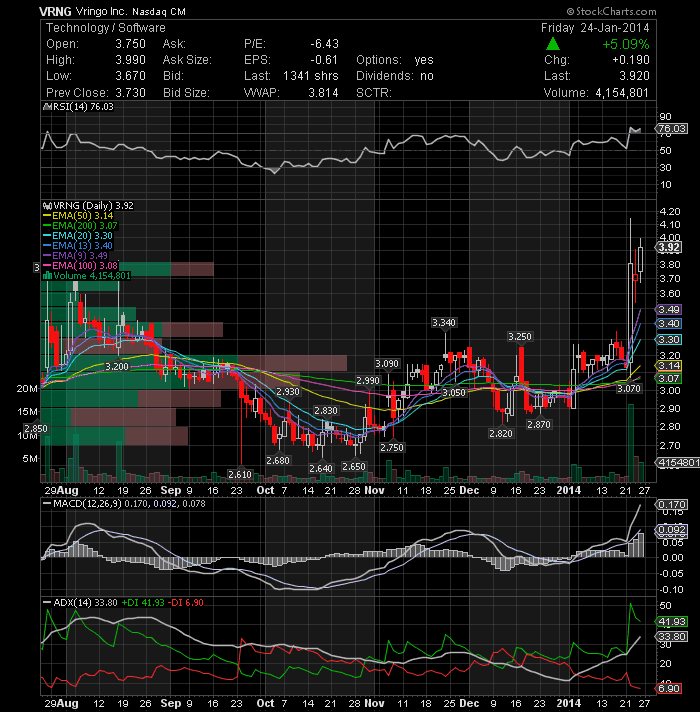Click the EMA(200) 3.07 legend entry
Image resolution: width=700 pixels, height=712 pixels.
[x=80, y=226]
